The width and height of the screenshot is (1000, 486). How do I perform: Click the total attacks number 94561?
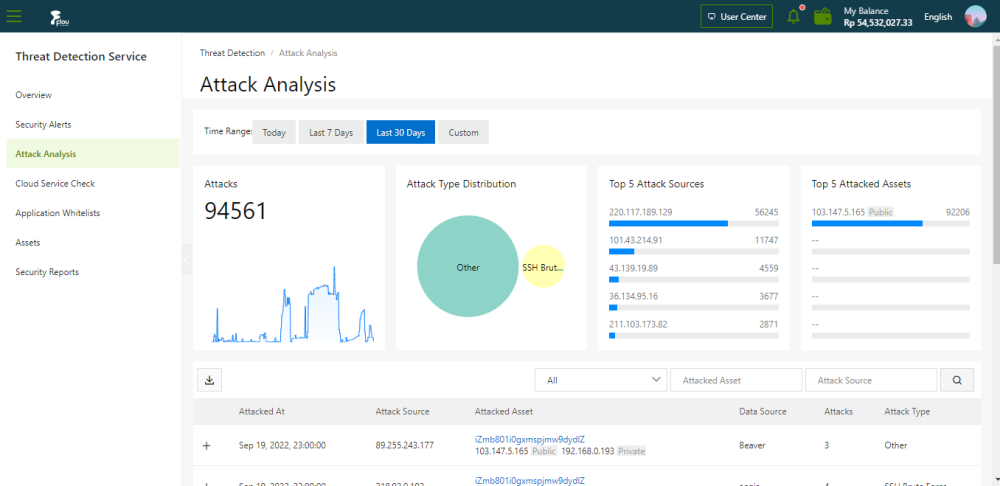[235, 211]
